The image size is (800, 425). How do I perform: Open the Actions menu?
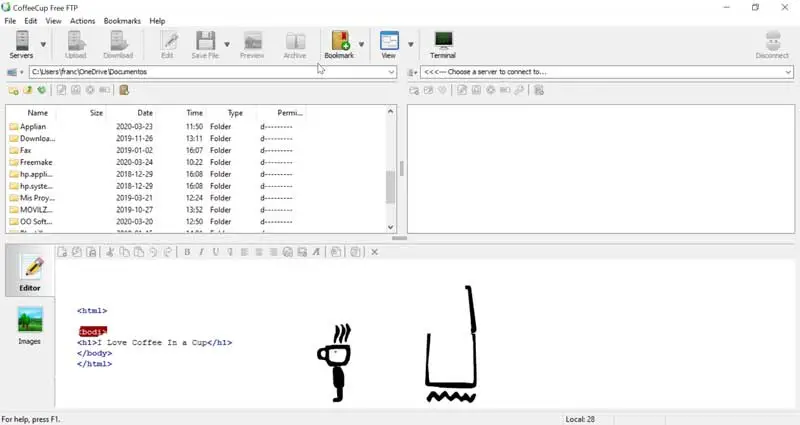[82, 21]
